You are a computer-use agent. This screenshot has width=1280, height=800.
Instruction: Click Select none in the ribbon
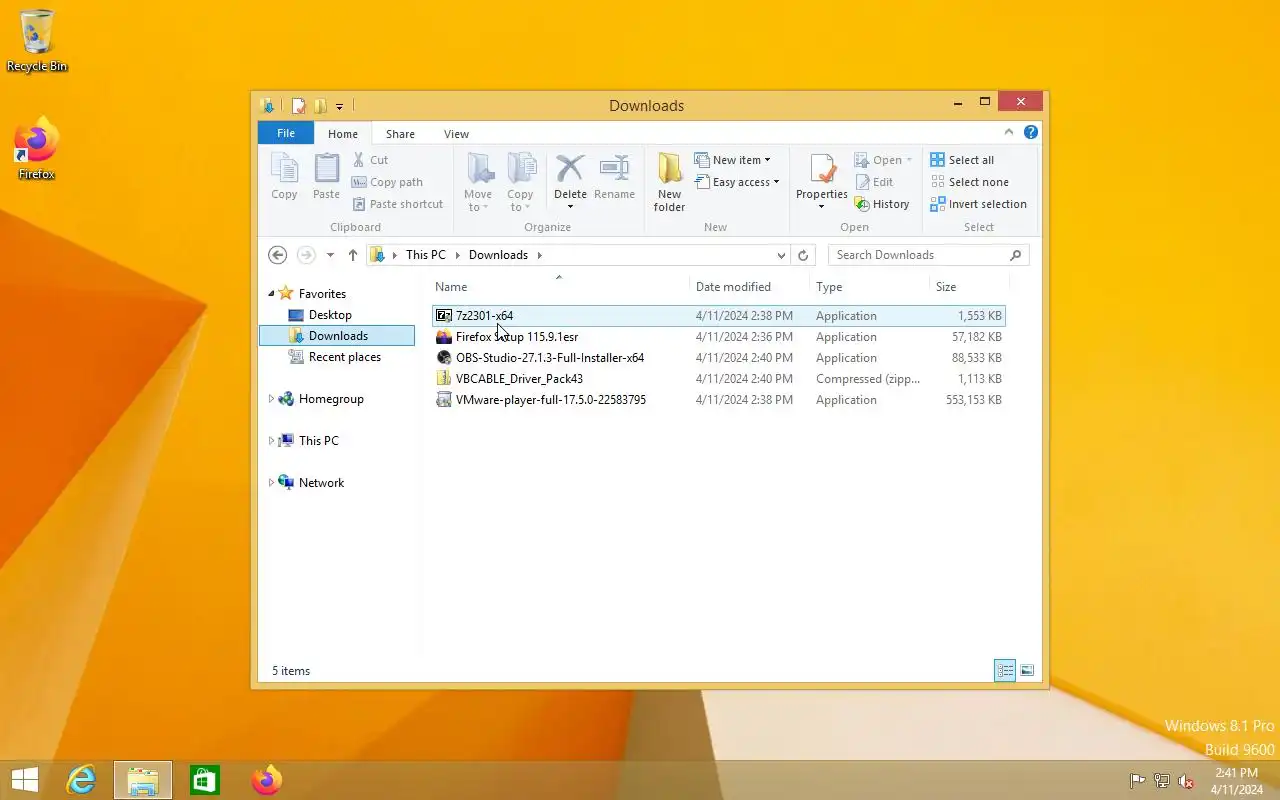click(969, 182)
